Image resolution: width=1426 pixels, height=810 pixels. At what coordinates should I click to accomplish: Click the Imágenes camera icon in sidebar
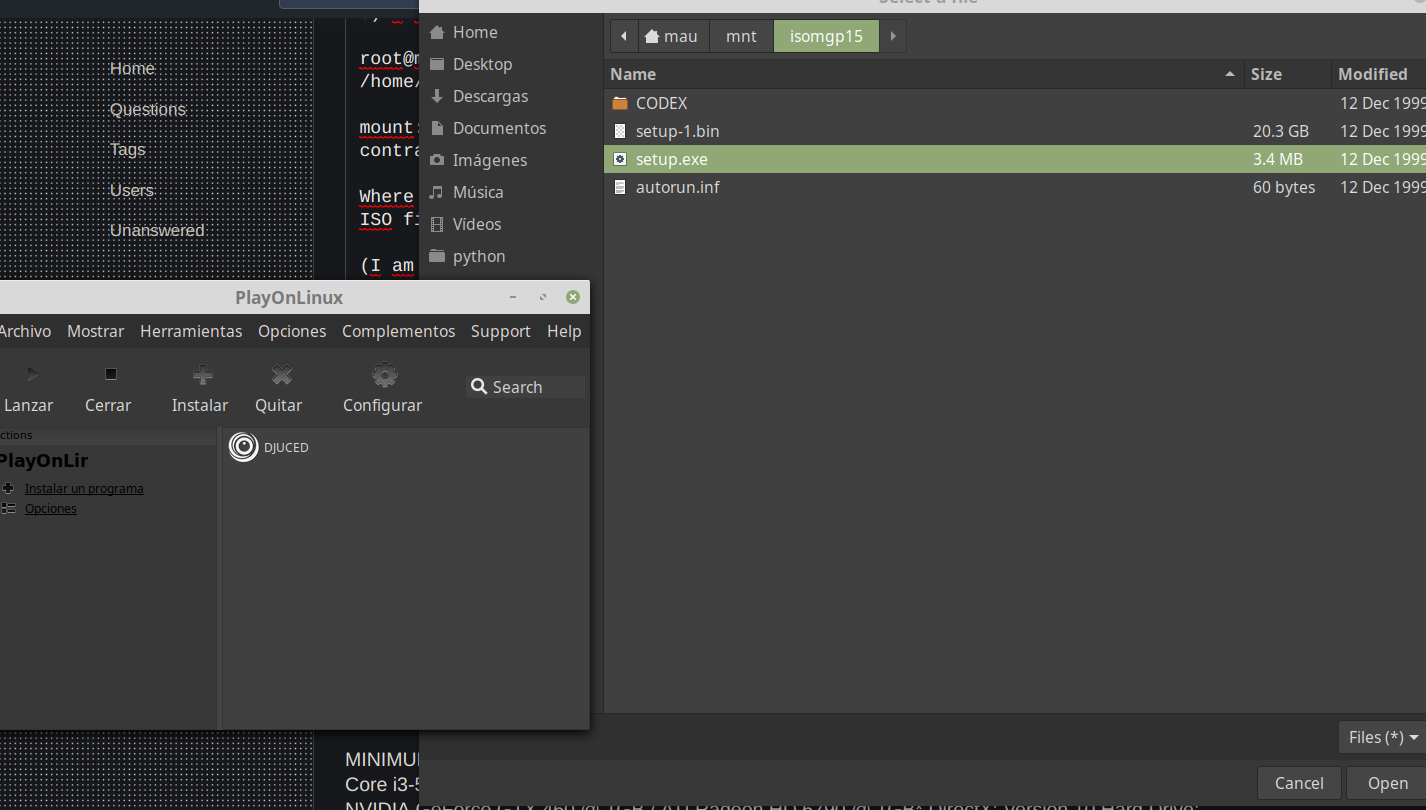point(437,160)
